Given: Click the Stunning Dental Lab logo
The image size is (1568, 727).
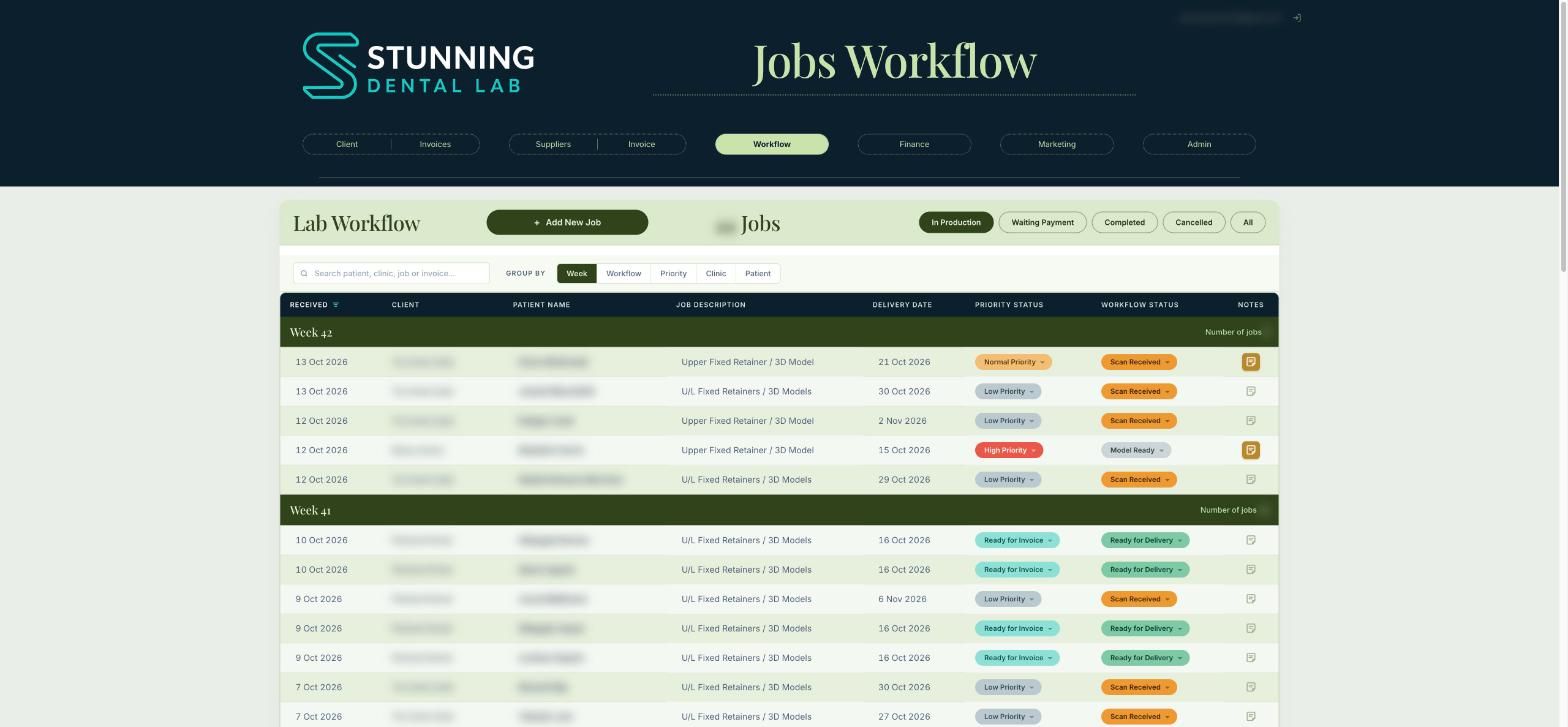Looking at the screenshot, I should pyautogui.click(x=418, y=66).
